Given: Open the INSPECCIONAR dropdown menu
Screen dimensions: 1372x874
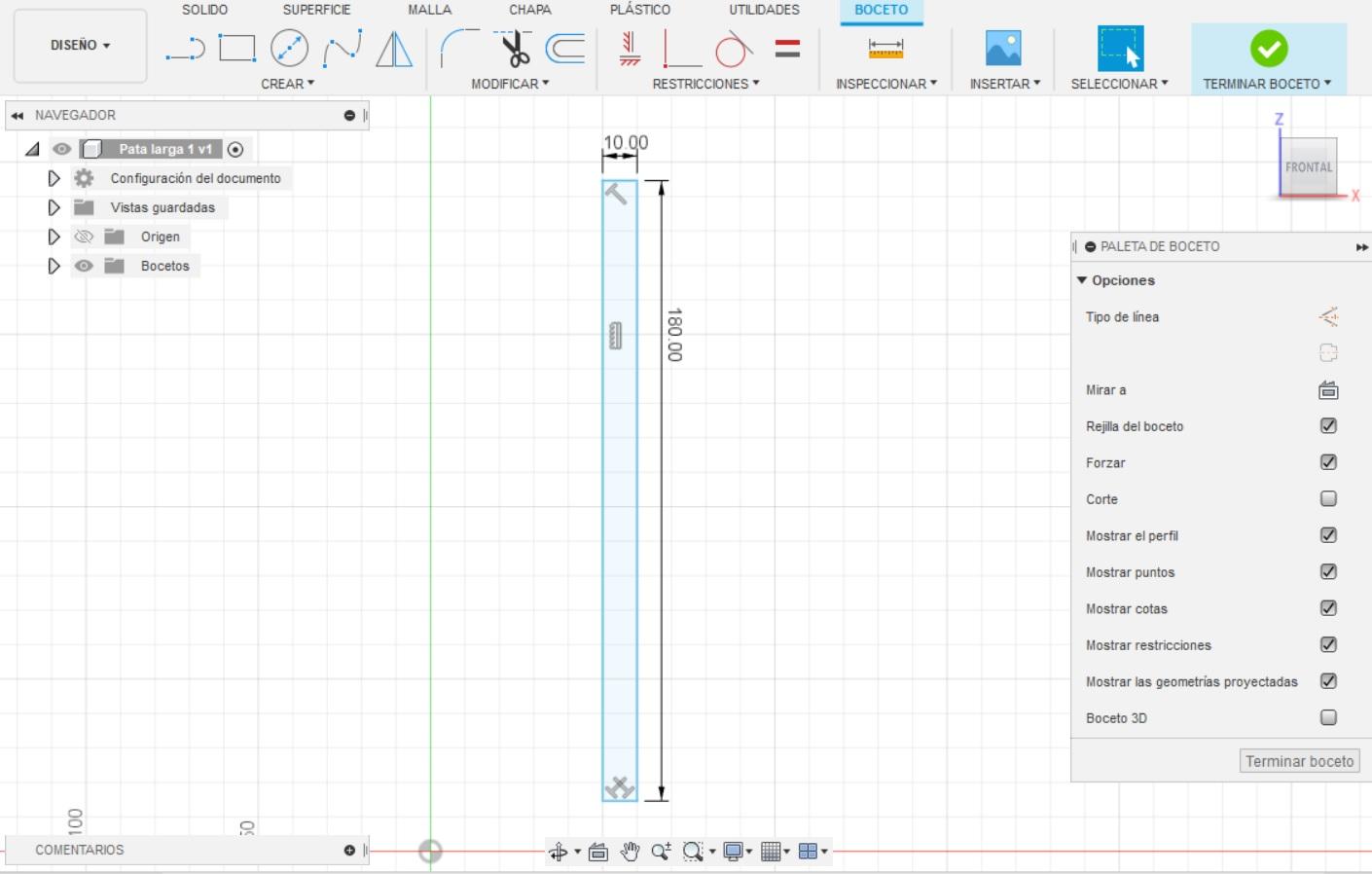Looking at the screenshot, I should click(x=886, y=84).
